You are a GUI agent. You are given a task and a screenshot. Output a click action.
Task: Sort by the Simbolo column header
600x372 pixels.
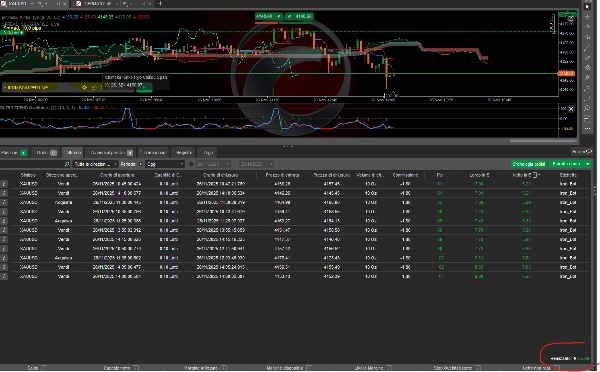coord(28,175)
